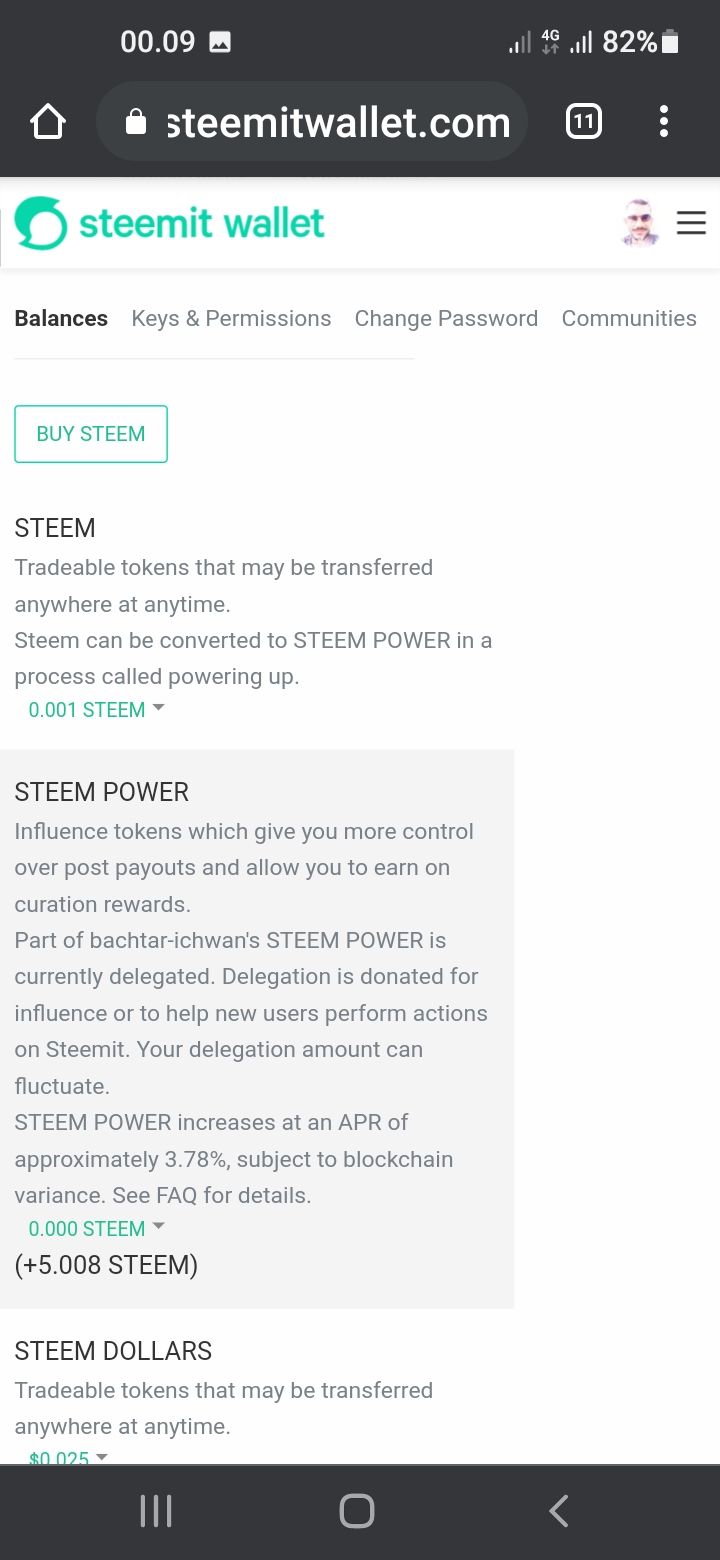Open the user profile avatar
The height and width of the screenshot is (1560, 720).
pyautogui.click(x=639, y=222)
